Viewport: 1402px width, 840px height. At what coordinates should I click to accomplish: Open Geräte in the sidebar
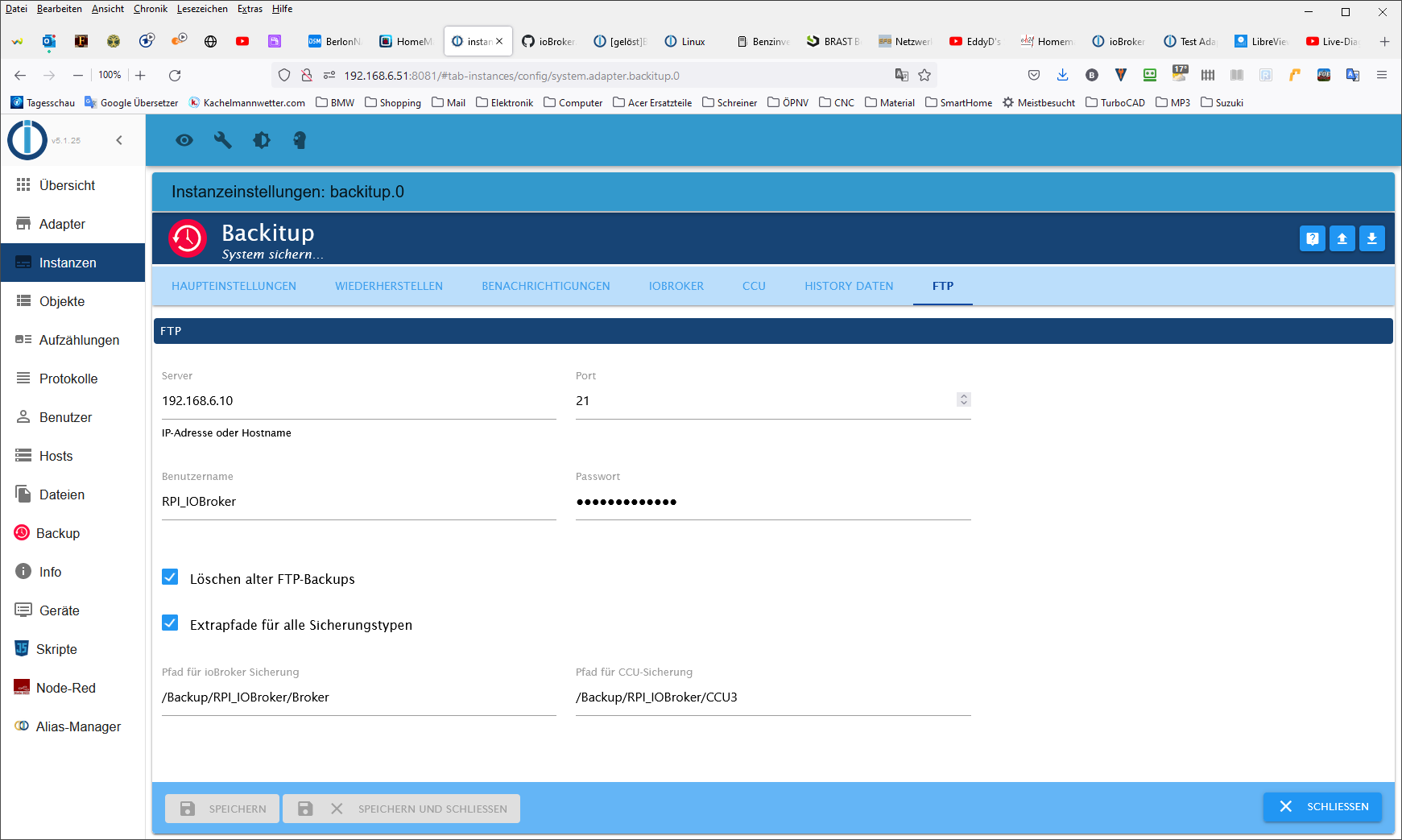(72, 610)
